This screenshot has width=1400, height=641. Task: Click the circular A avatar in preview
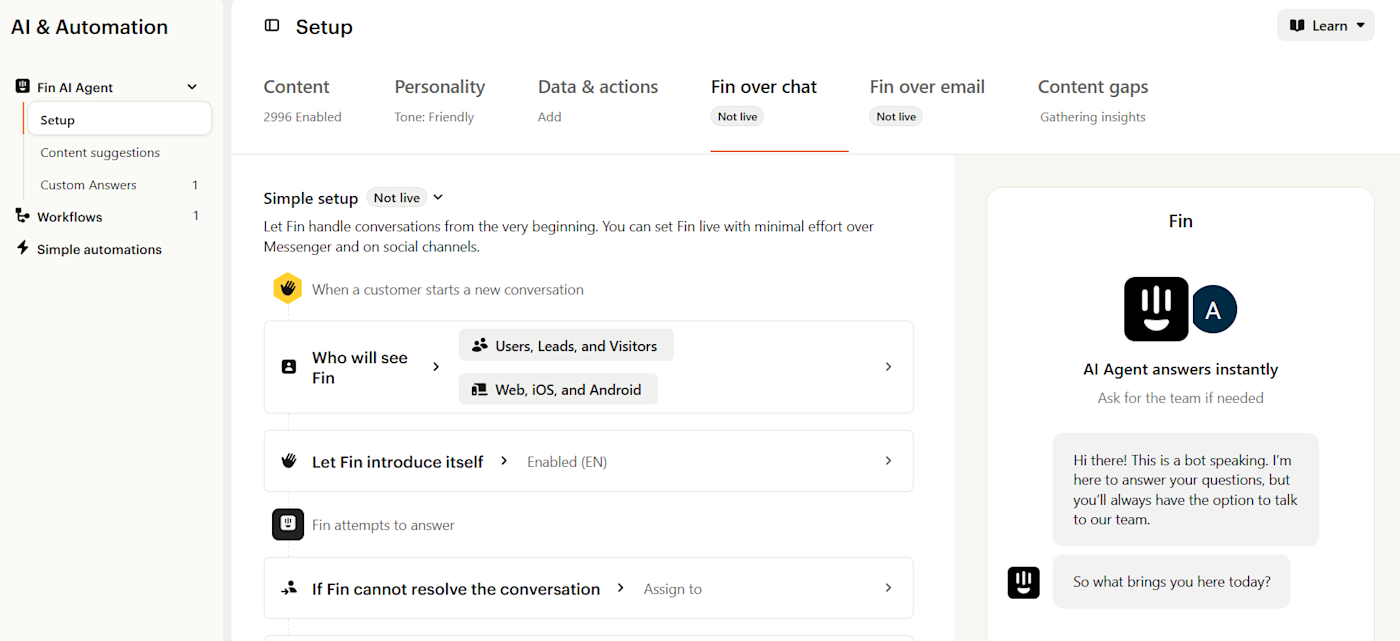point(1213,310)
